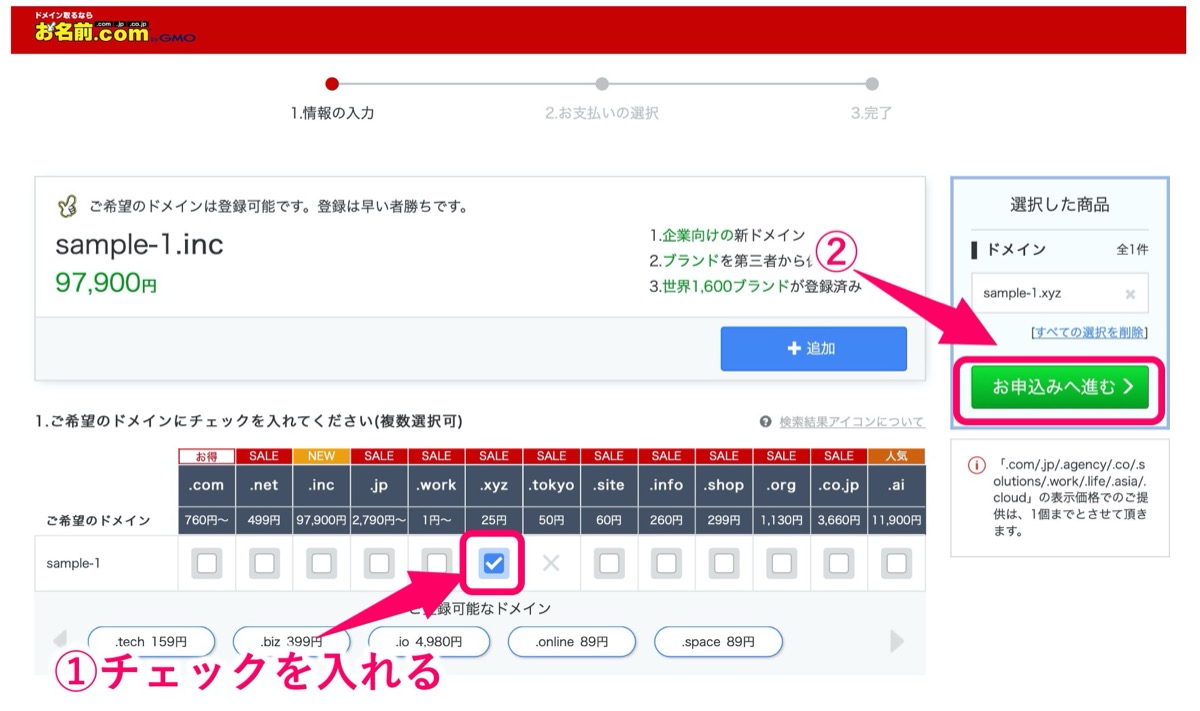Screen dimensions: 1200x711
Task: Click the 25円 price under .xyz
Action: [494, 521]
